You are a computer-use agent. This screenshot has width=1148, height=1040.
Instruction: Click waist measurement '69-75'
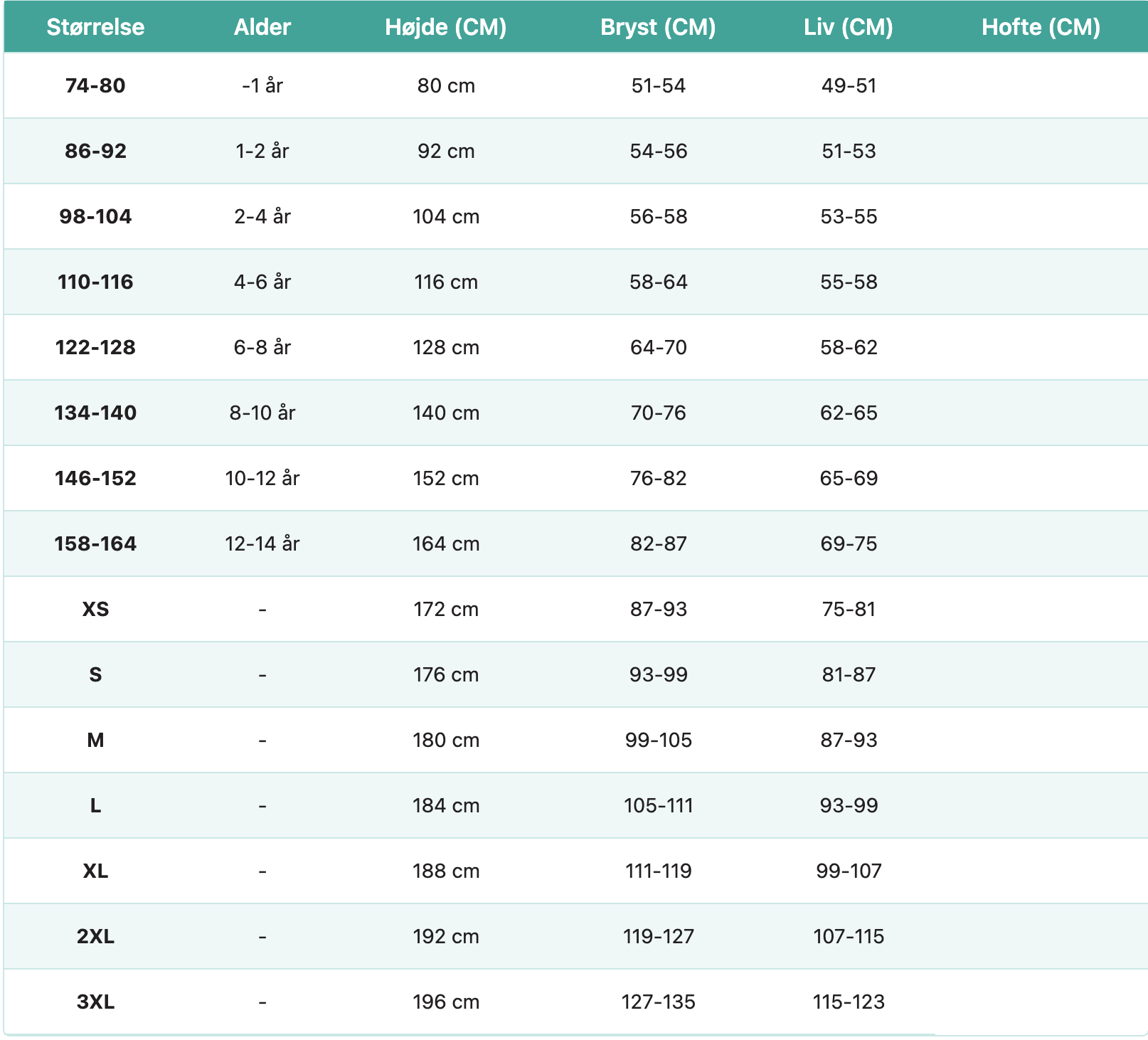[x=849, y=543]
